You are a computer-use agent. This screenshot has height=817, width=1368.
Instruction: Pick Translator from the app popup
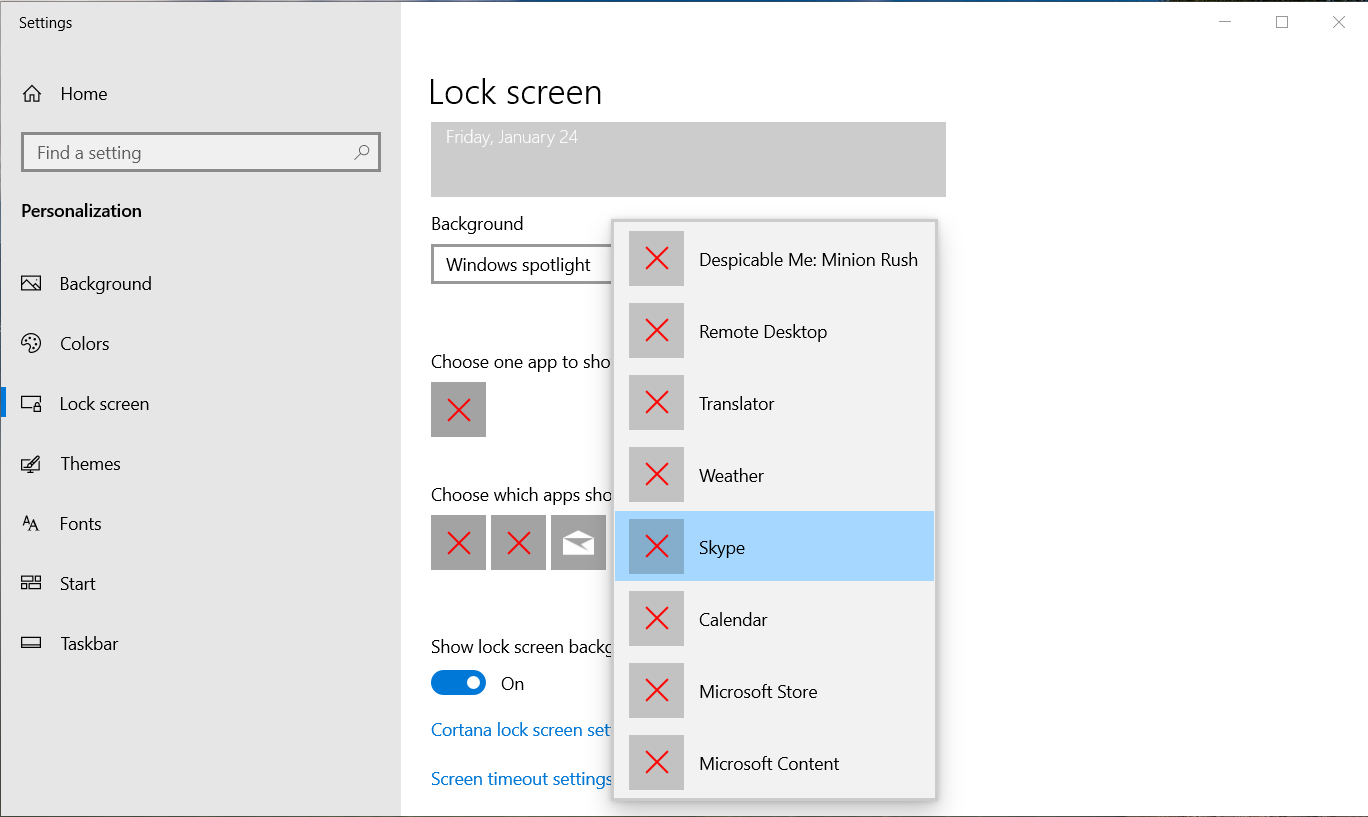774,403
